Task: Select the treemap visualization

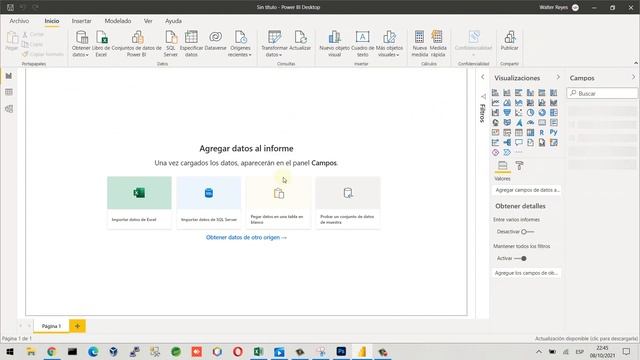Action: [x=553, y=113]
